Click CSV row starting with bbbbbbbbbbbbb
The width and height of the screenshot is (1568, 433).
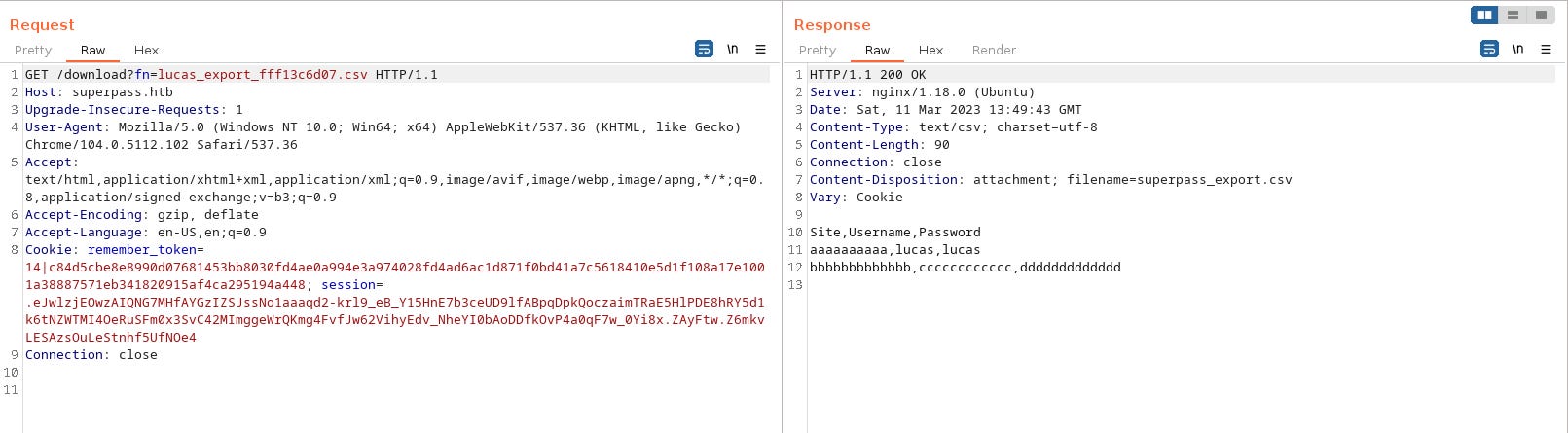tap(966, 268)
